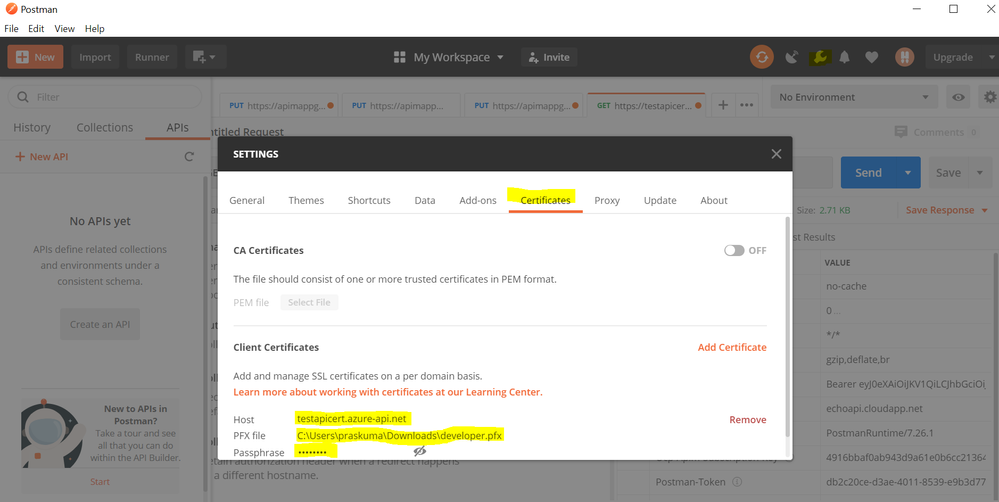Open the Shortcuts tab
The width and height of the screenshot is (999, 502).
click(369, 200)
